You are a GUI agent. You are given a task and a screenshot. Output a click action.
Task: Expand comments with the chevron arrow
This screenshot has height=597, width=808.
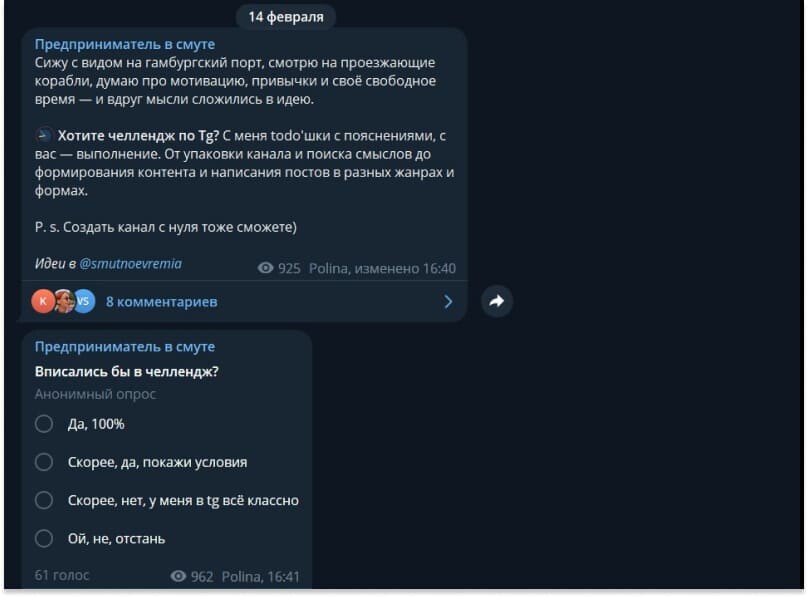tap(448, 302)
